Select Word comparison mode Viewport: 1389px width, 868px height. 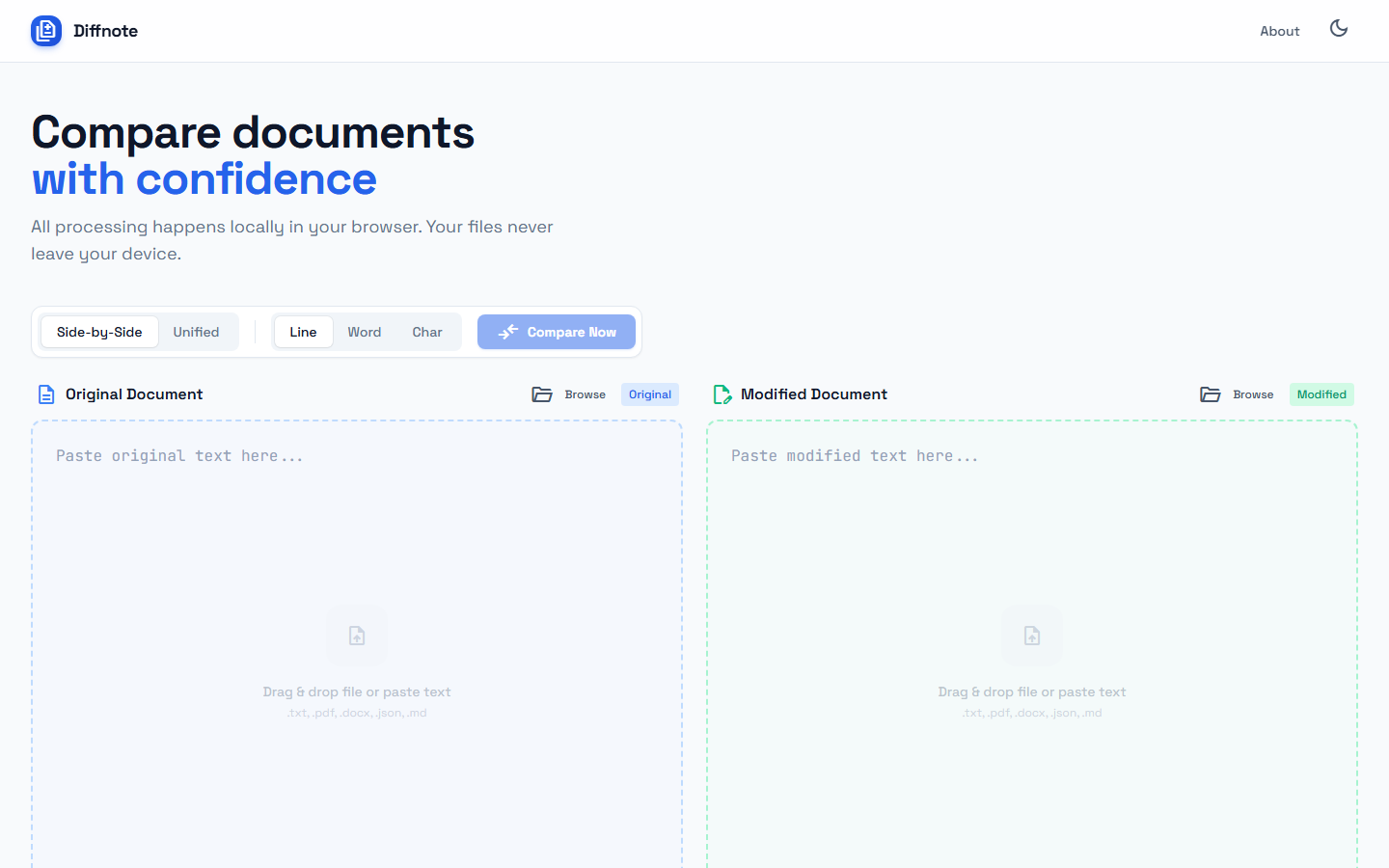pyautogui.click(x=365, y=332)
